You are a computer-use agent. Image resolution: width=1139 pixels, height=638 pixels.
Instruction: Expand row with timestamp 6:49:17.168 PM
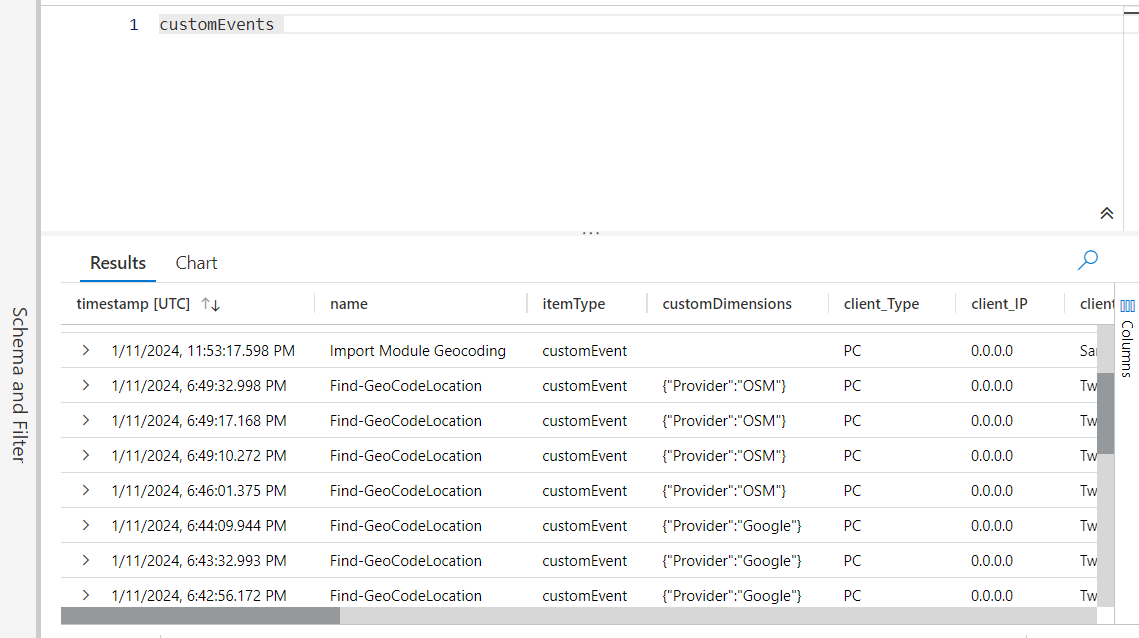[x=86, y=420]
